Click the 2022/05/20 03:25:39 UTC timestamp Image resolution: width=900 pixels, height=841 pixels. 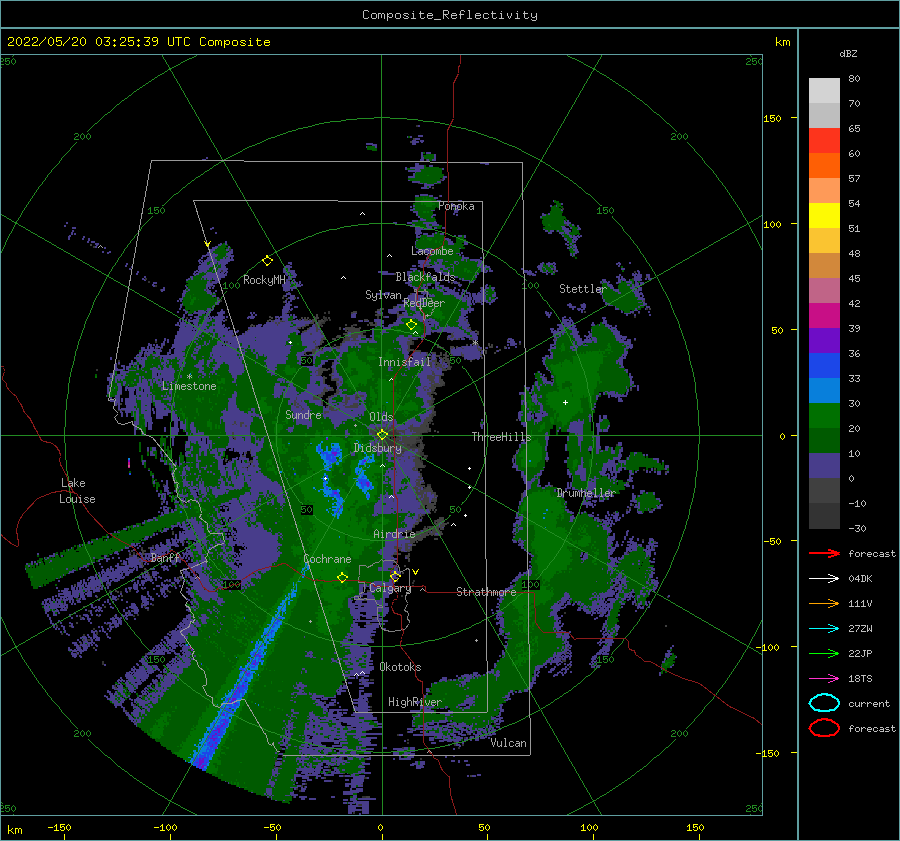click(x=138, y=41)
